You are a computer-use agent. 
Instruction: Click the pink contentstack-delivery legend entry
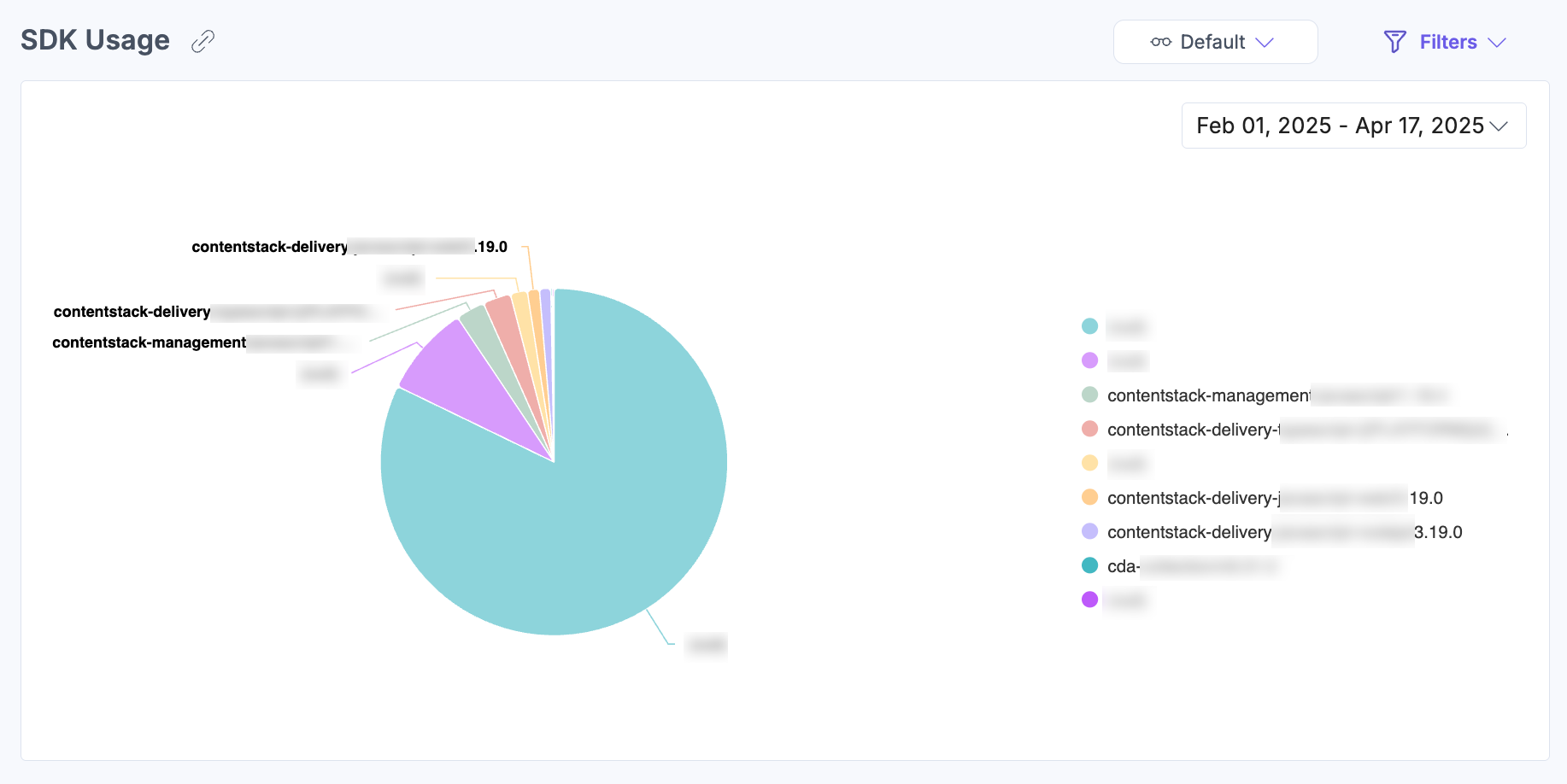coord(1294,430)
